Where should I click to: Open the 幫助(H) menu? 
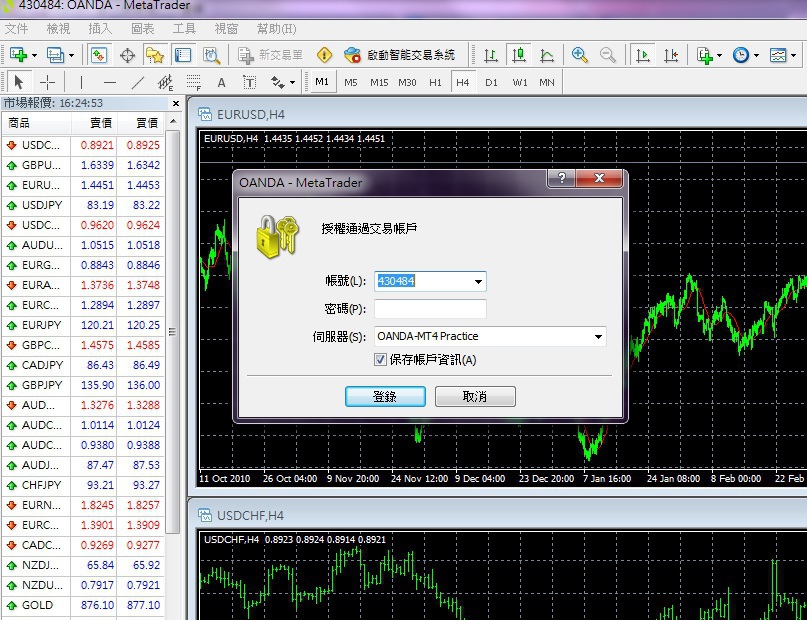[x=276, y=29]
